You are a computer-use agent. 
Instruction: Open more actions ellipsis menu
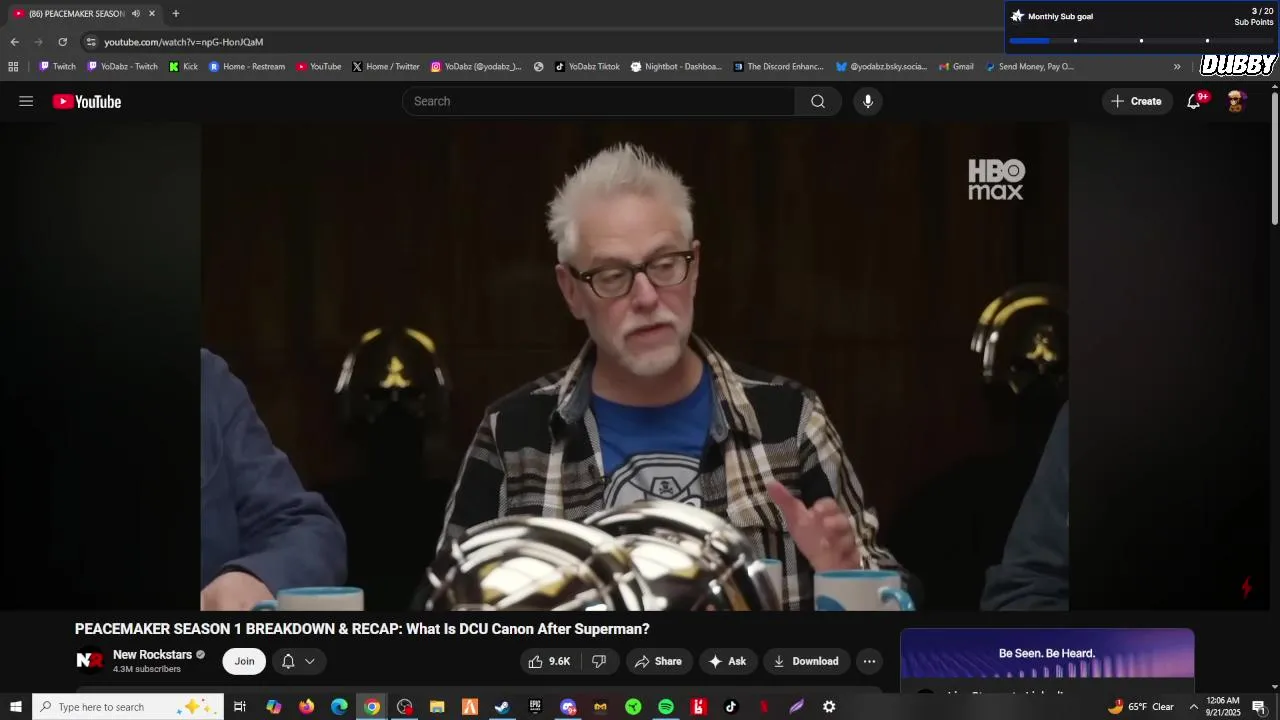click(869, 661)
